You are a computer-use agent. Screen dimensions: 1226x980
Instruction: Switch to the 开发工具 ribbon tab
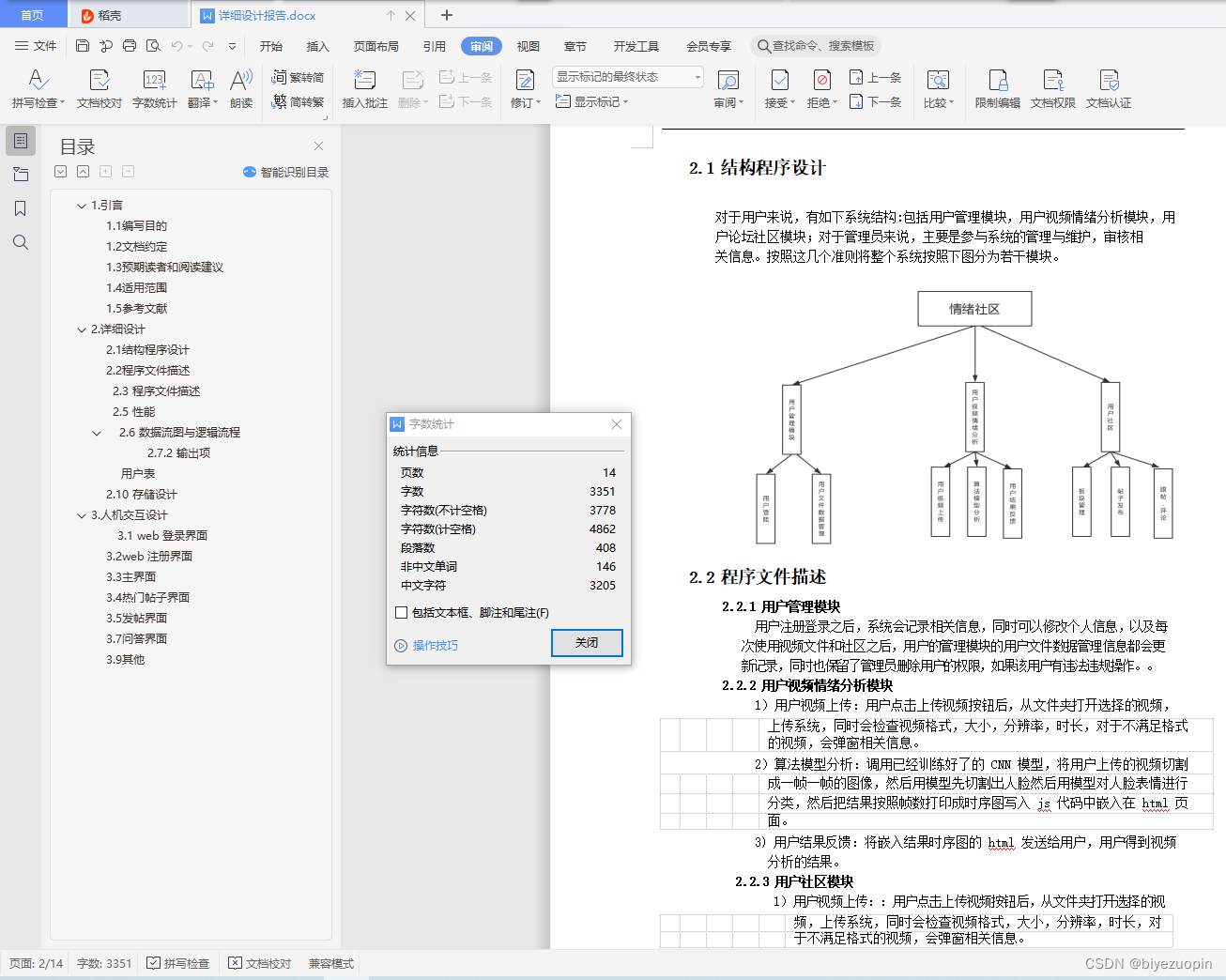(636, 46)
